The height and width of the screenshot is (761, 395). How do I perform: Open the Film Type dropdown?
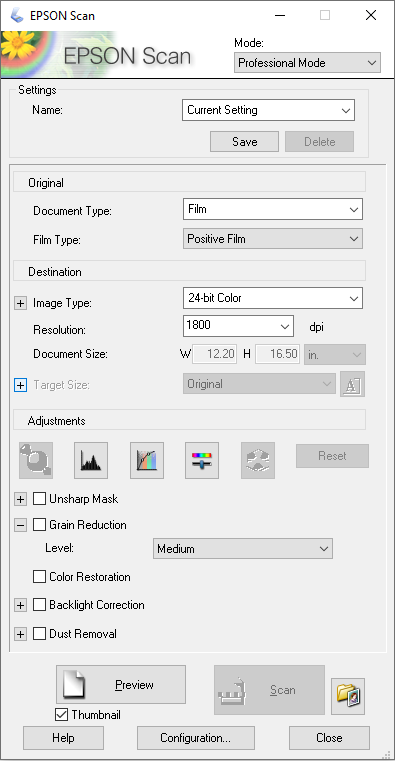(x=273, y=239)
